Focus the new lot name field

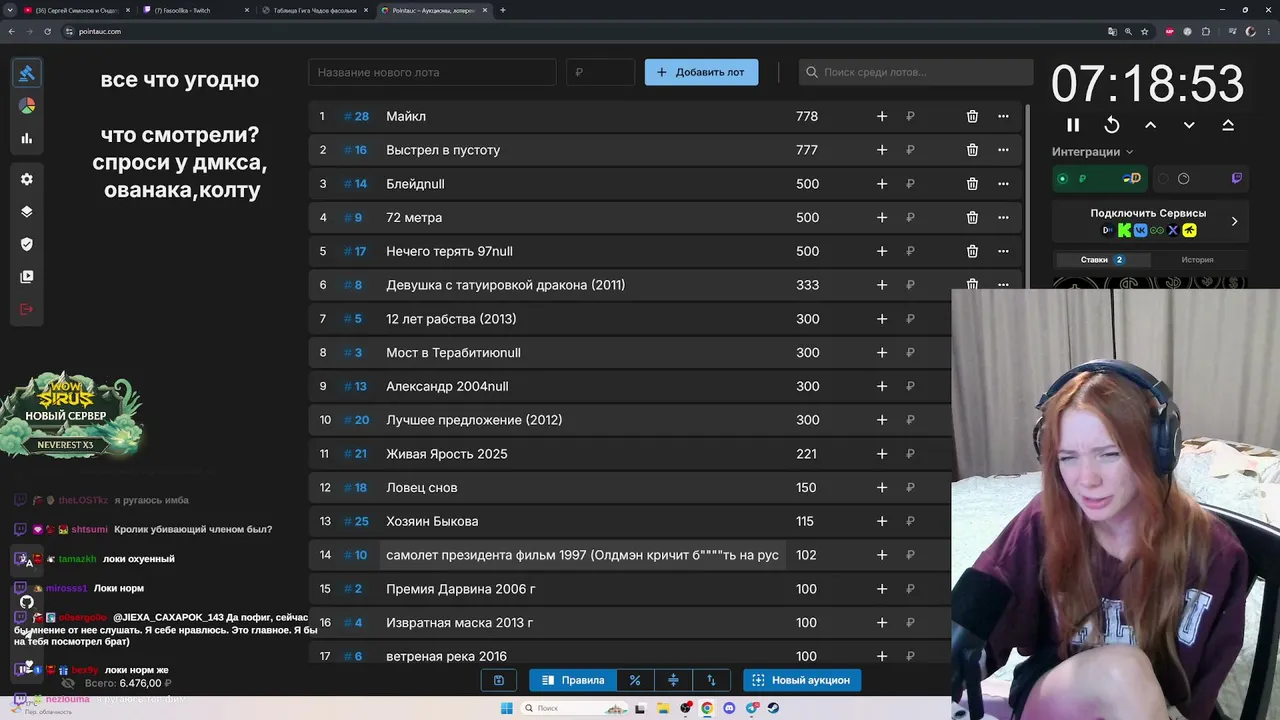pos(432,72)
